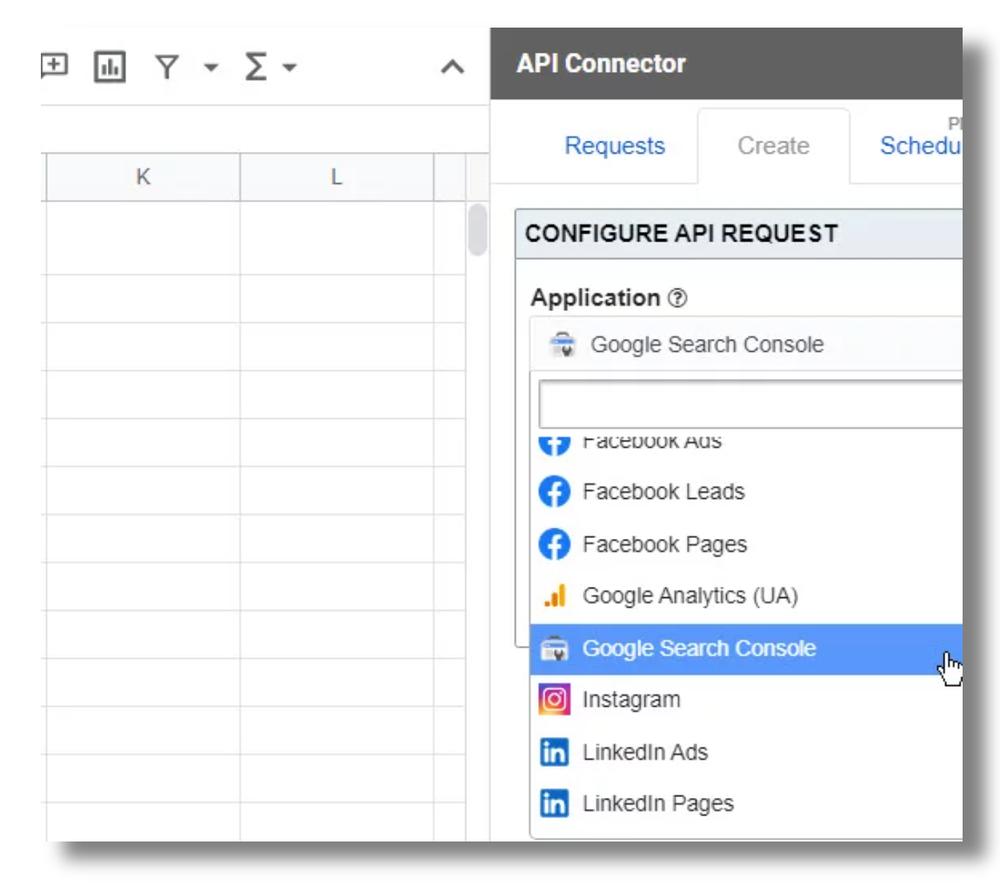
Task: Focus the application search input field
Action: 750,404
